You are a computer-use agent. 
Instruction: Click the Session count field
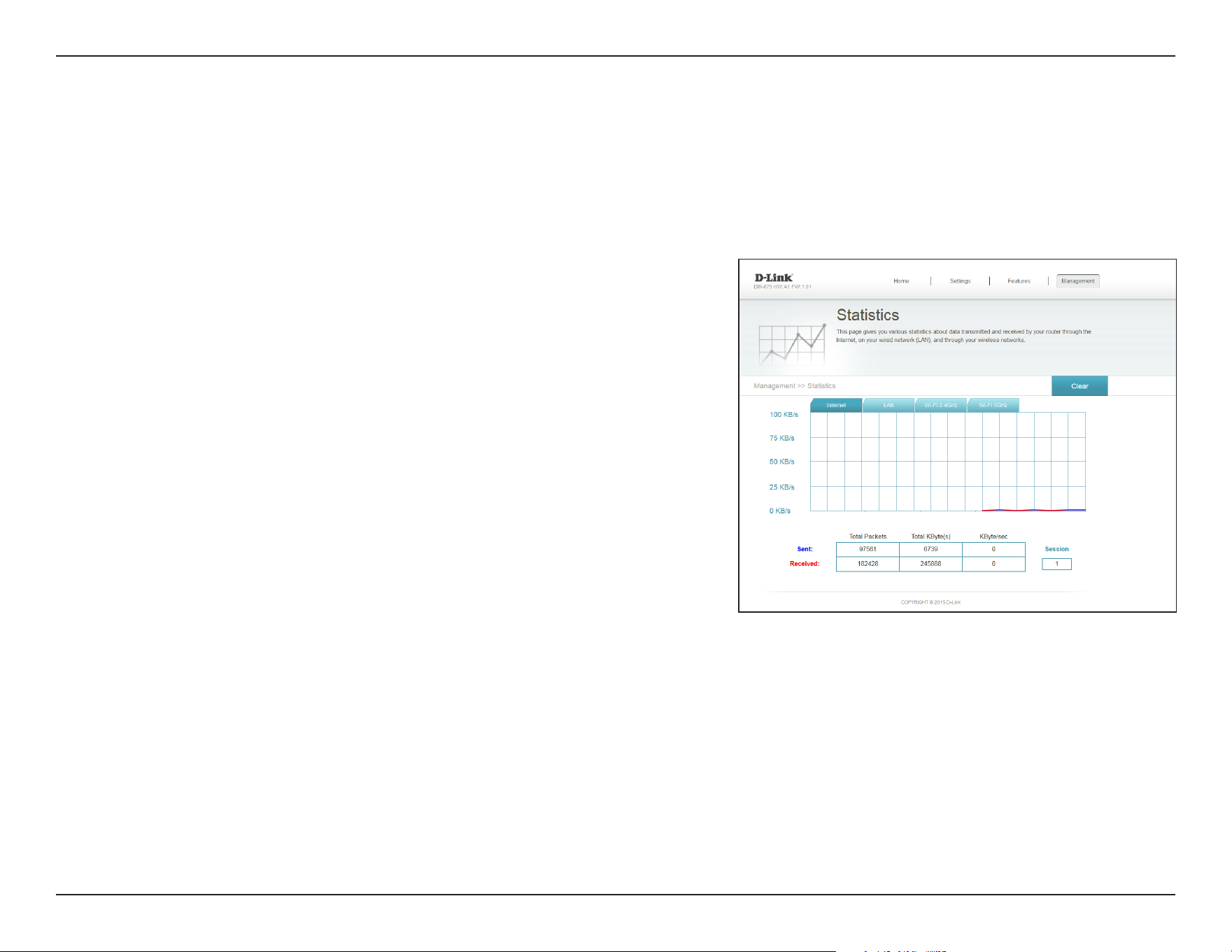click(1056, 564)
